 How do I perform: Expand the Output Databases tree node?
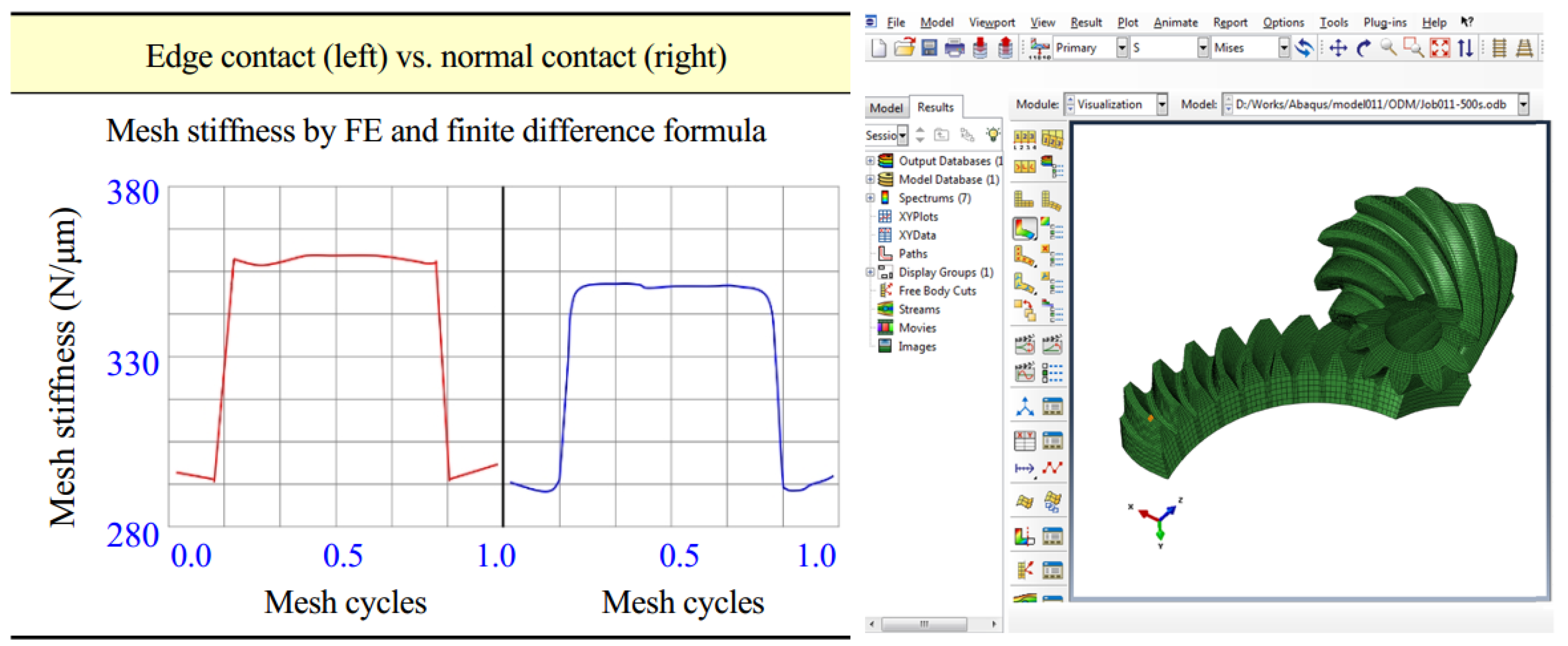coord(870,161)
